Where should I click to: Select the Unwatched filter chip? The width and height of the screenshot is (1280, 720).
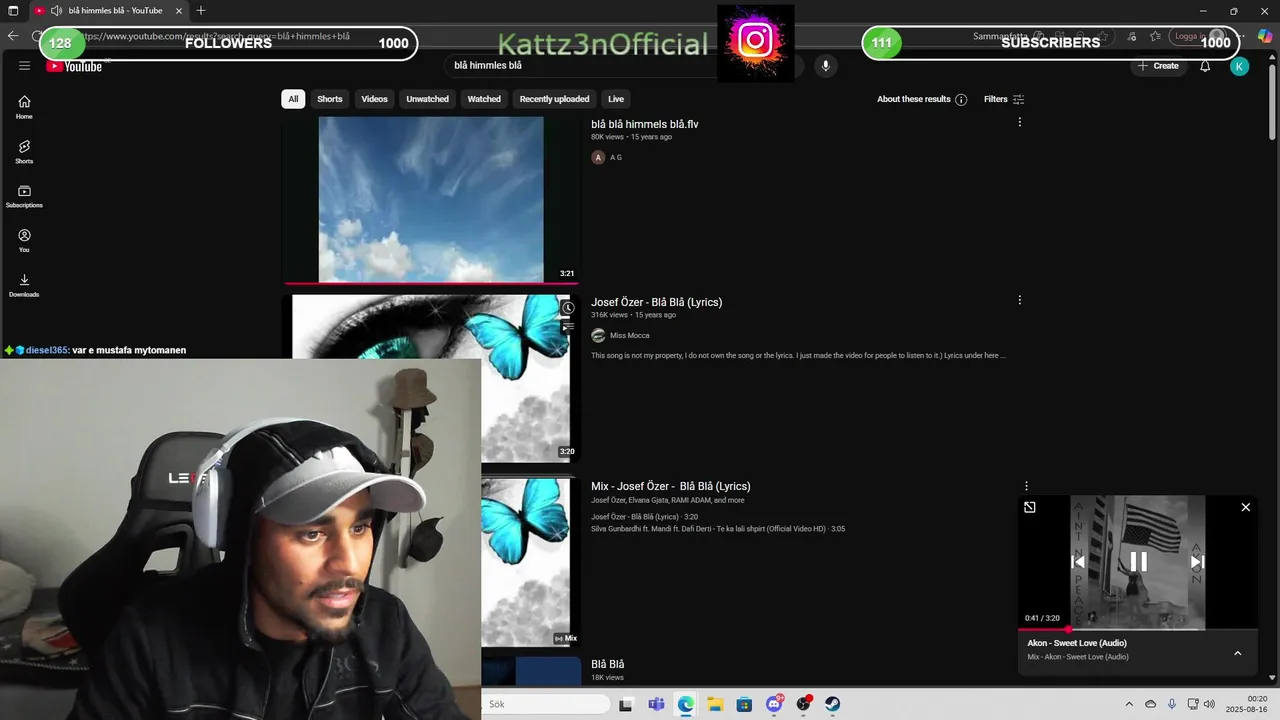pyautogui.click(x=427, y=99)
